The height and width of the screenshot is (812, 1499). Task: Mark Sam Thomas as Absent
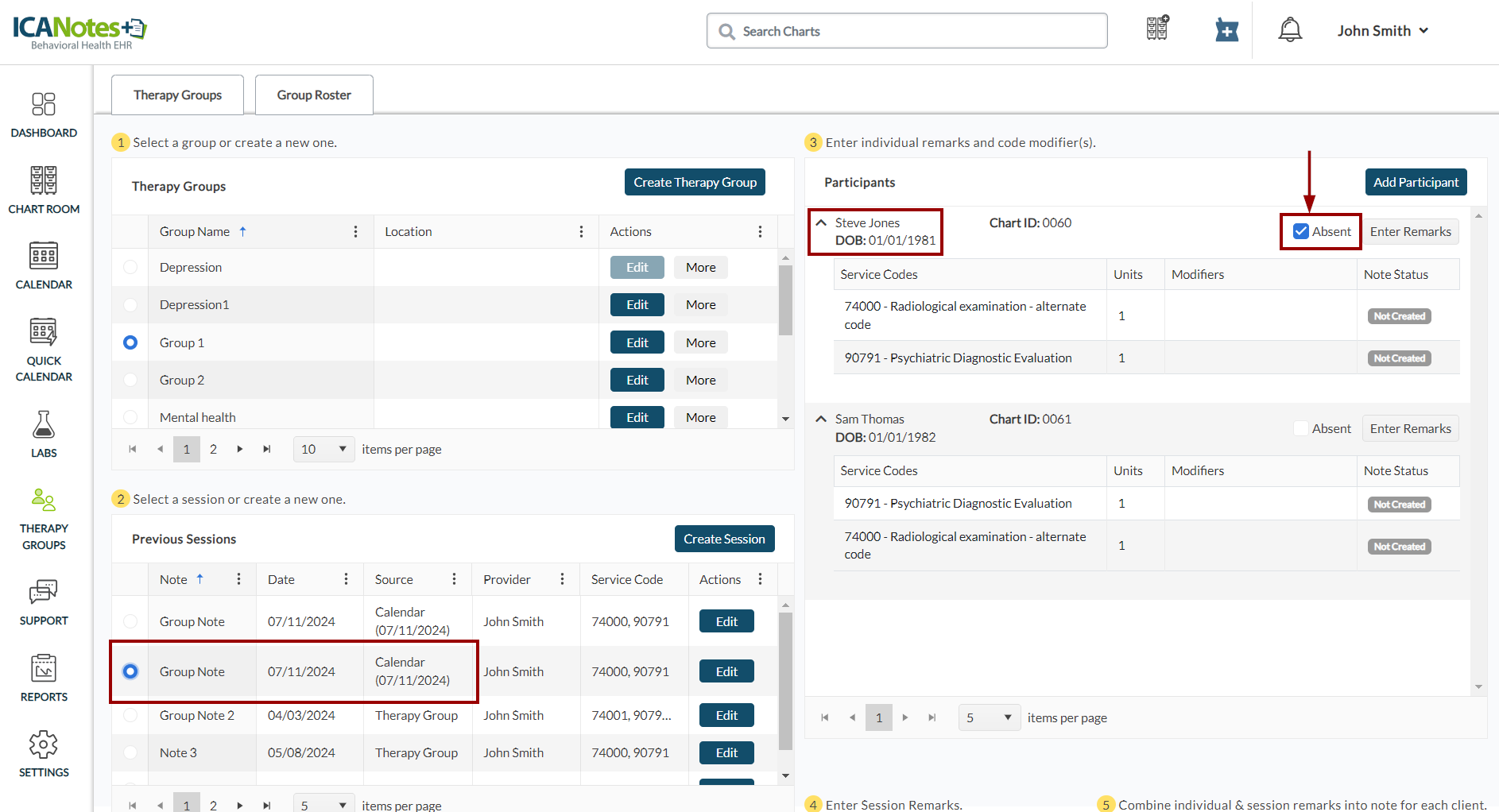coord(1301,429)
